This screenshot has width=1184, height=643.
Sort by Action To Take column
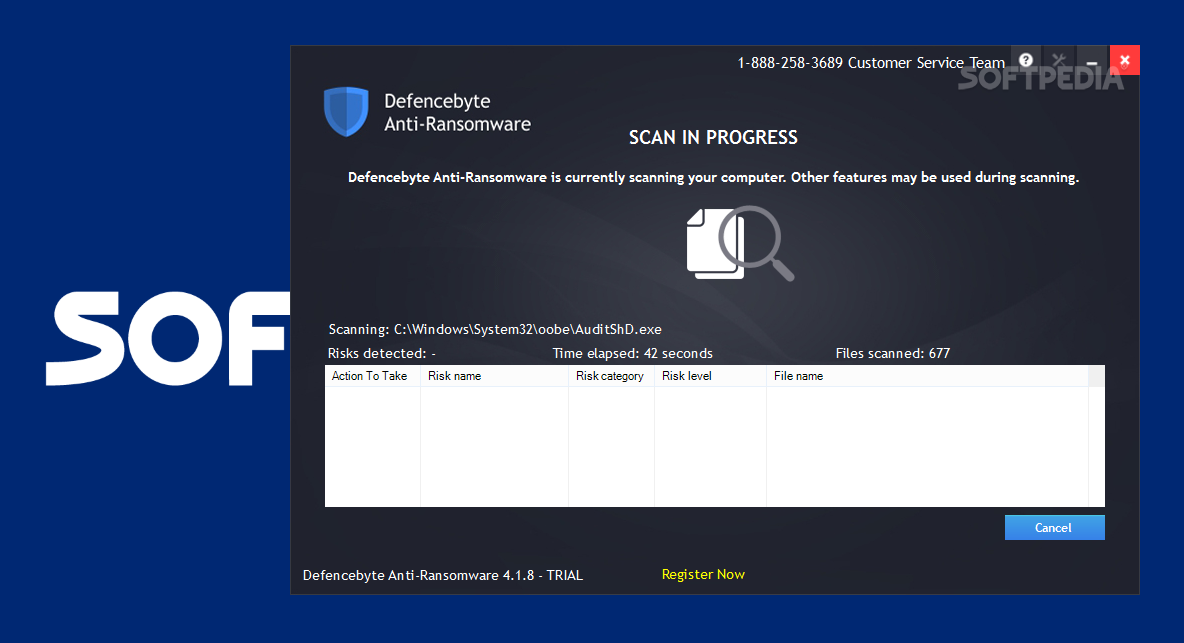(x=372, y=376)
